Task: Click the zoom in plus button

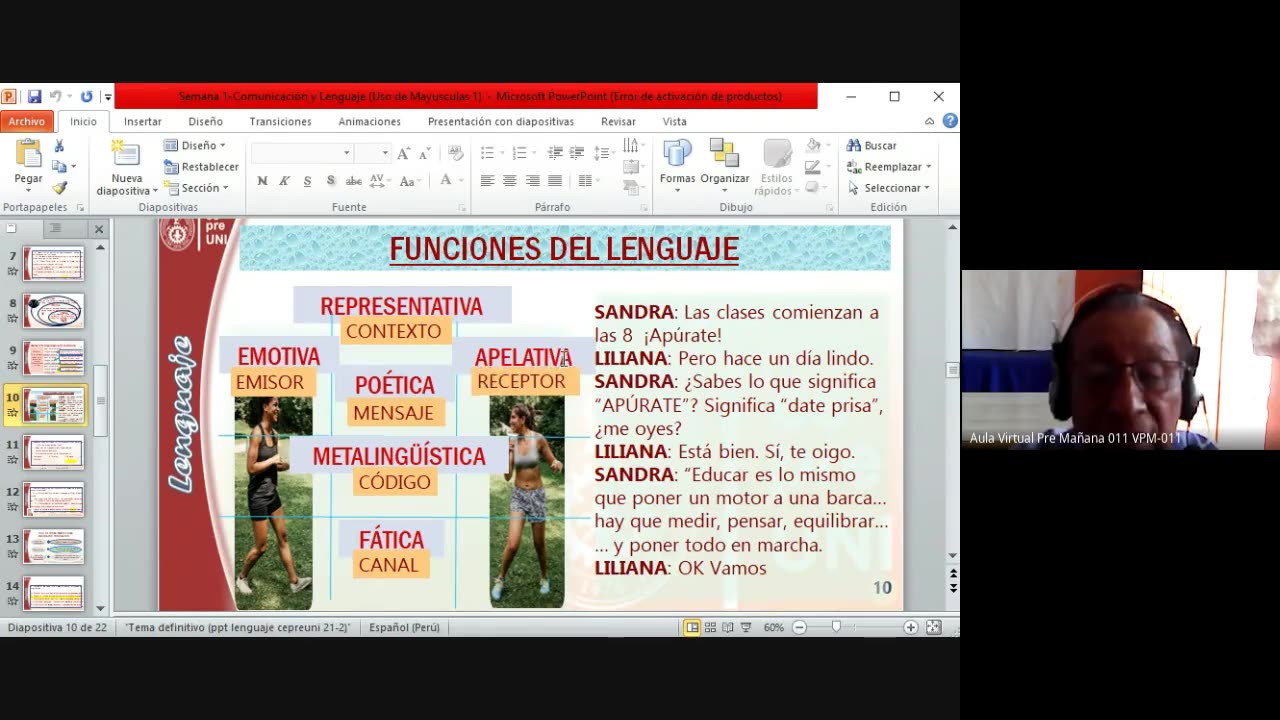Action: pyautogui.click(x=910, y=627)
